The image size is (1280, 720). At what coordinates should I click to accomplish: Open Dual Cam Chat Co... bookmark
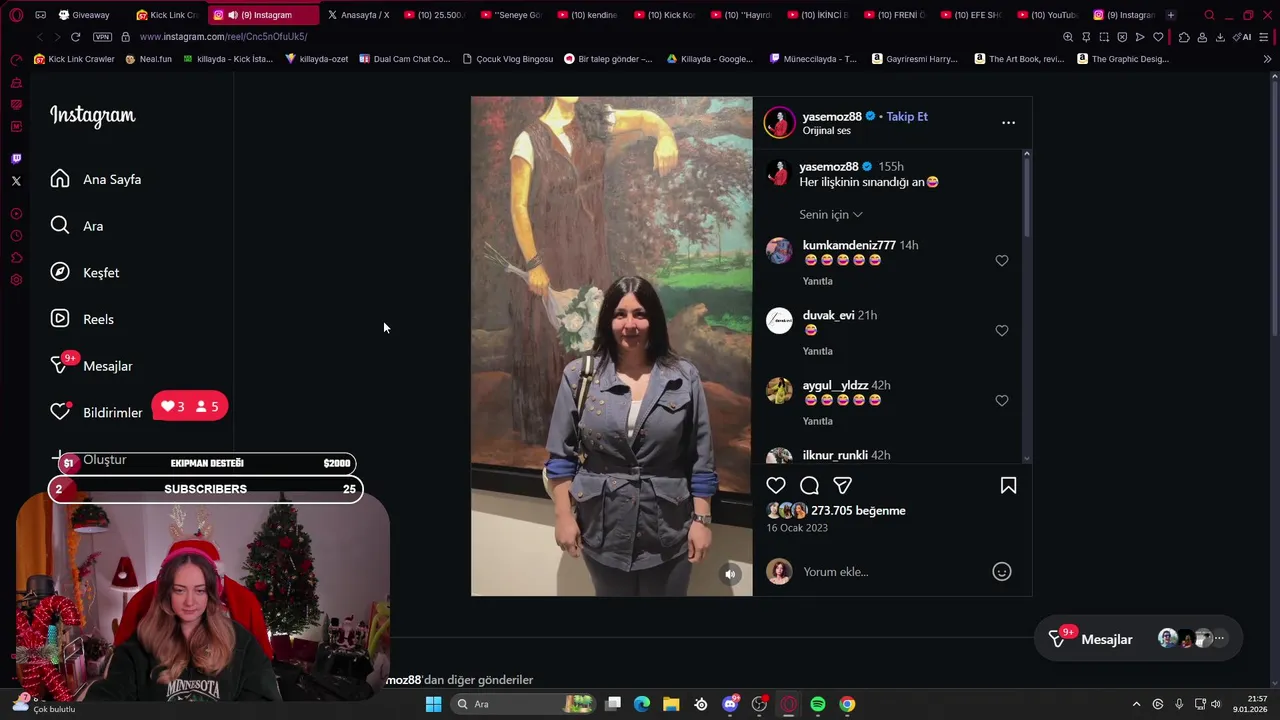(x=404, y=59)
